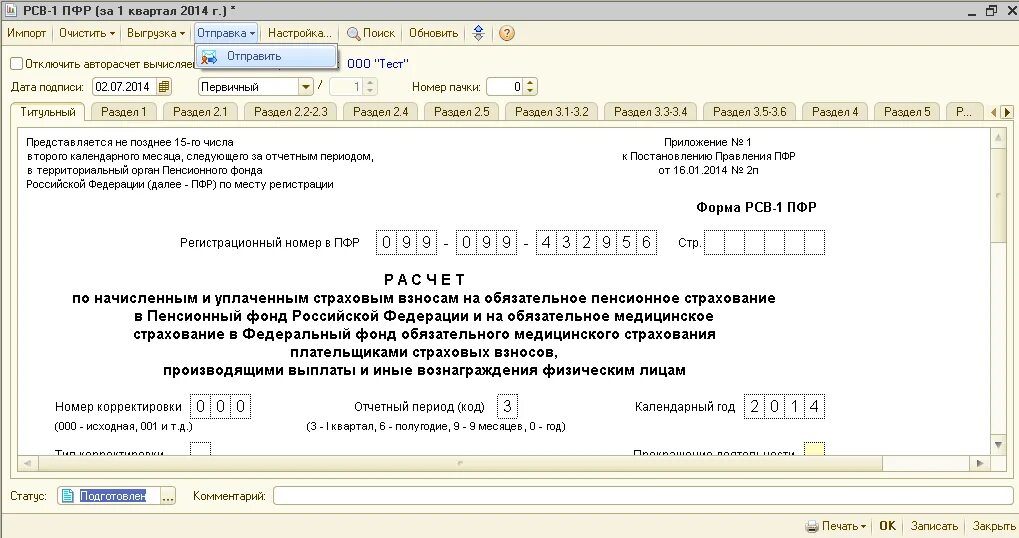Click the Импорт button
The image size is (1019, 538).
tap(27, 33)
